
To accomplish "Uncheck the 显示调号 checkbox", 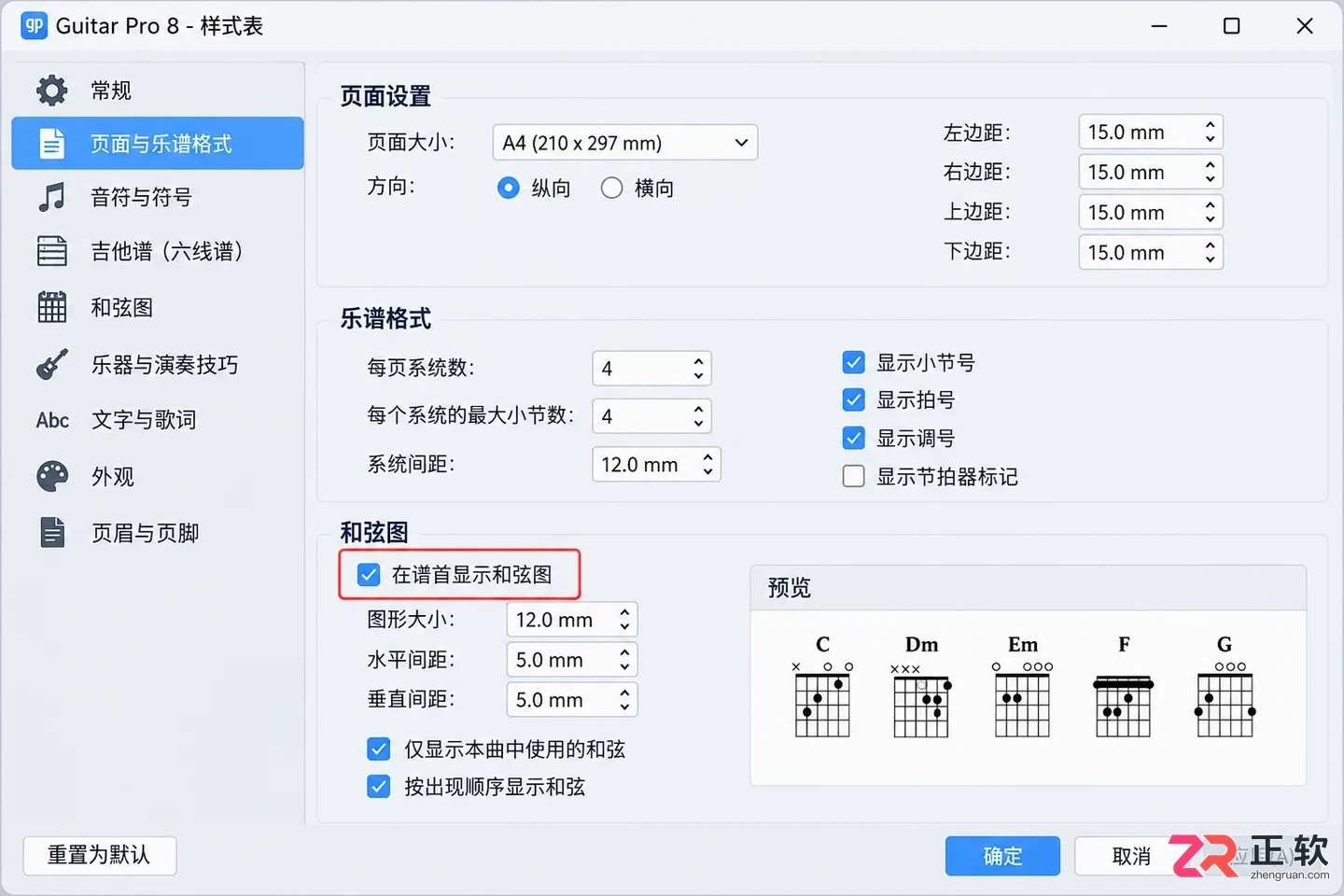I will [x=854, y=438].
